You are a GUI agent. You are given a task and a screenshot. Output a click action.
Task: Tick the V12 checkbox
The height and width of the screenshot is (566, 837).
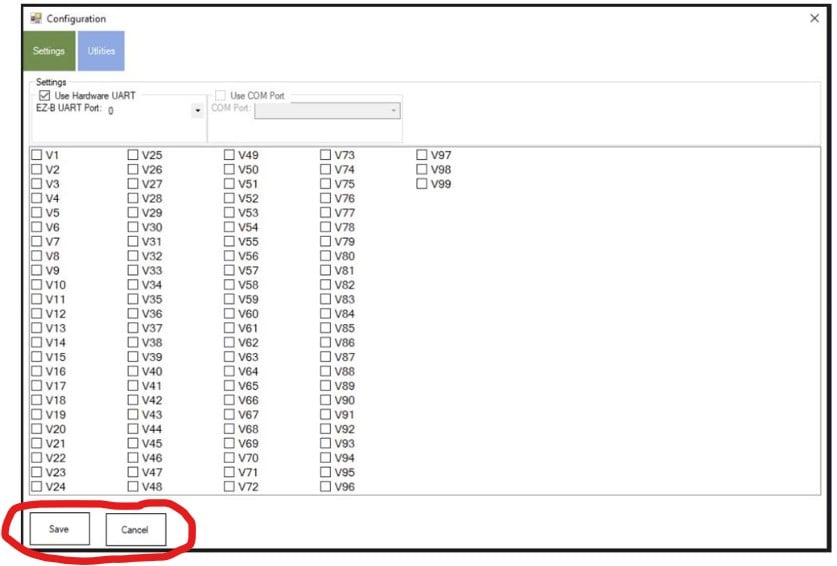click(37, 314)
